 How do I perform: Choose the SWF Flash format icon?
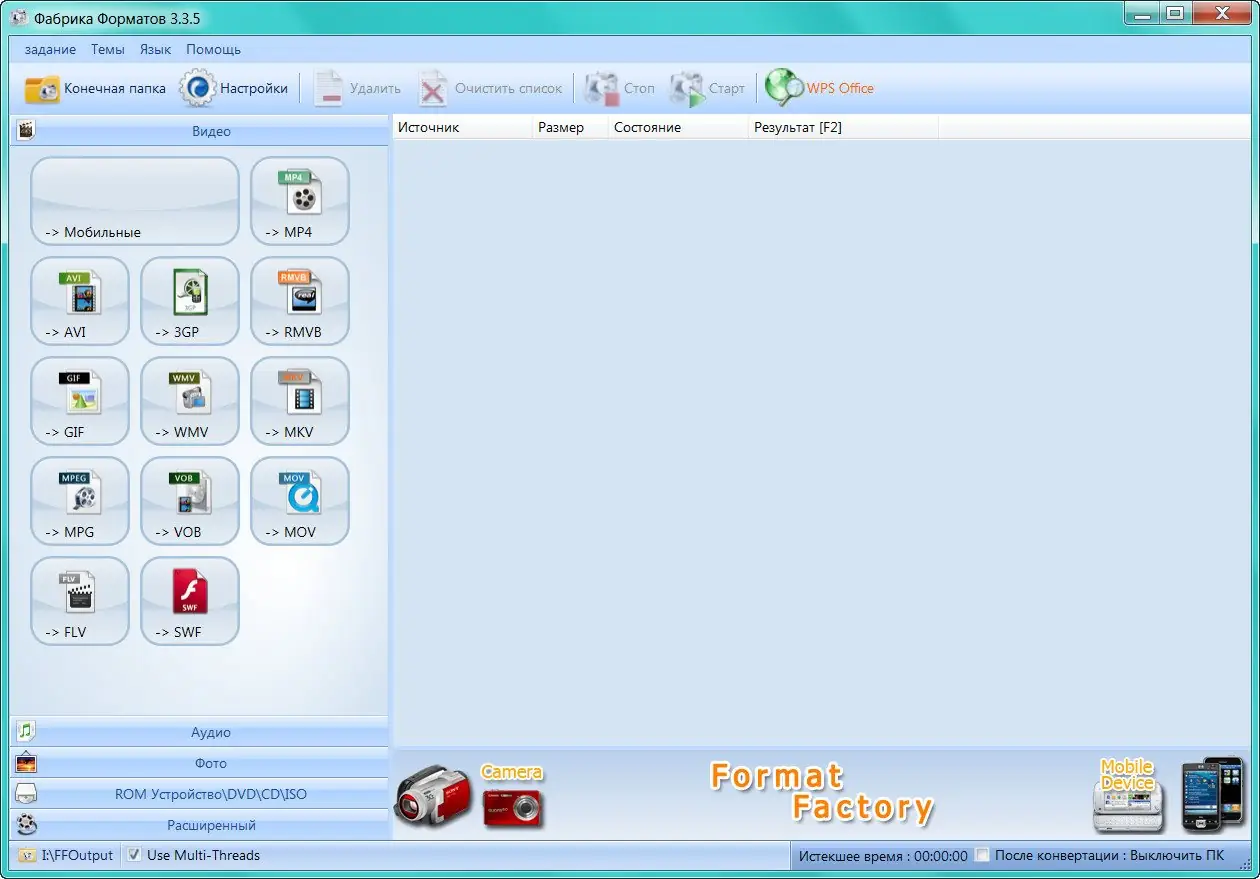tap(190, 601)
